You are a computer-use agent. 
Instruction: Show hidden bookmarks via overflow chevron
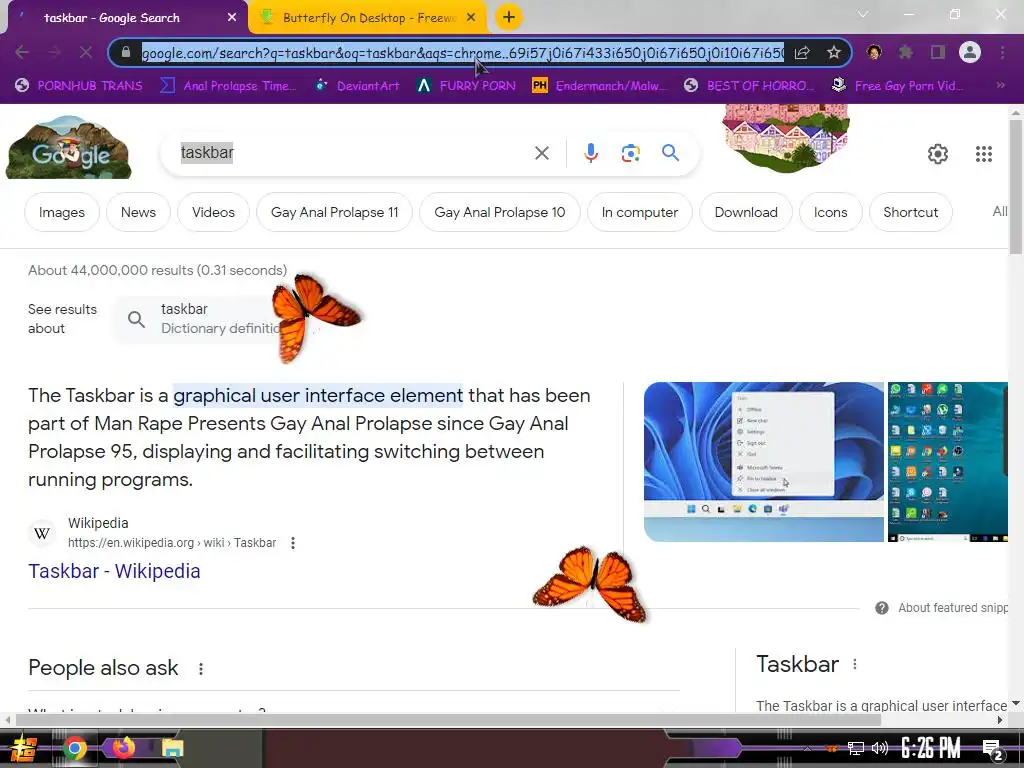tap(1000, 85)
